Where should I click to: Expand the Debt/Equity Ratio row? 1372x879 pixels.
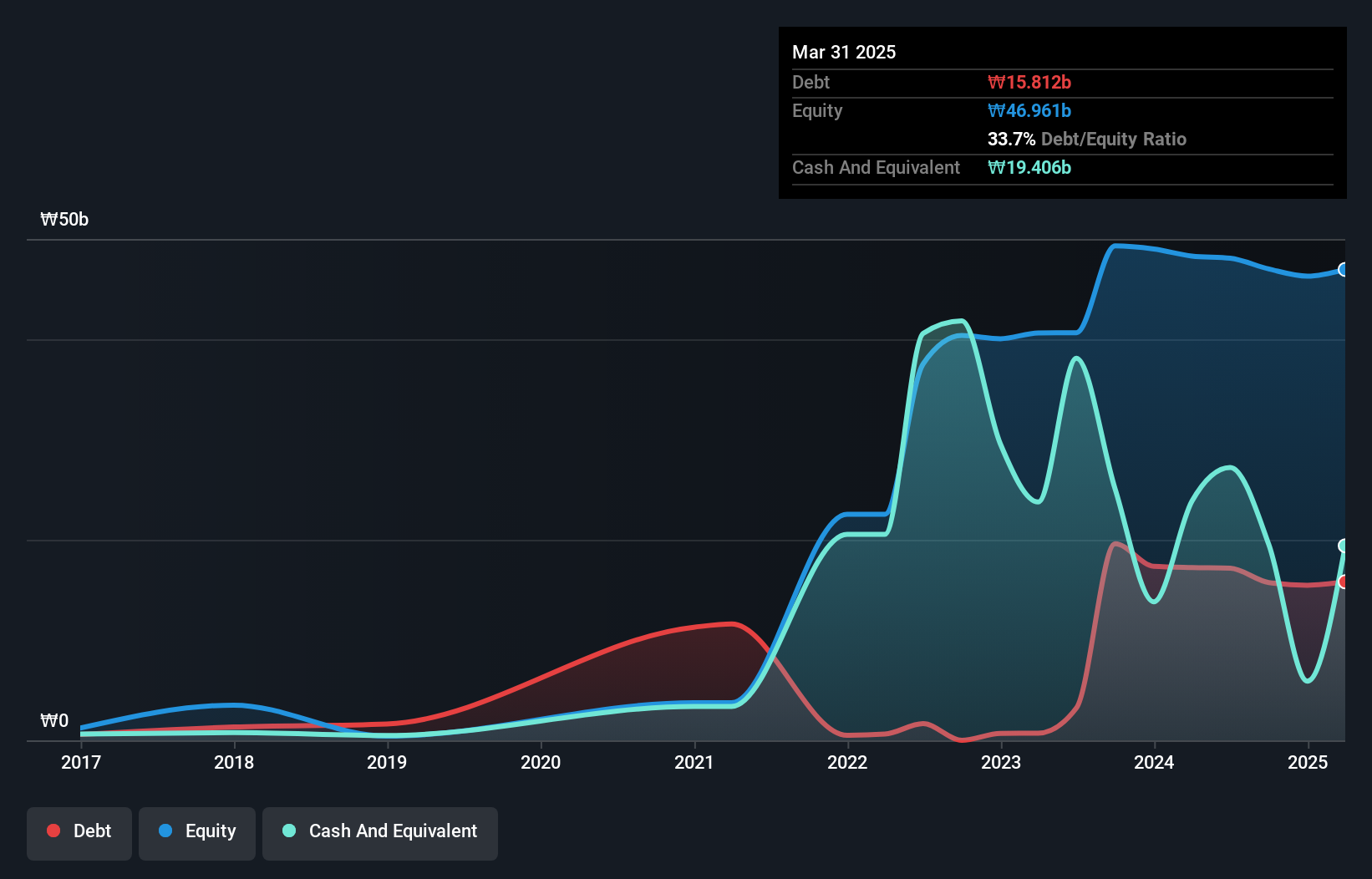(x=1086, y=140)
